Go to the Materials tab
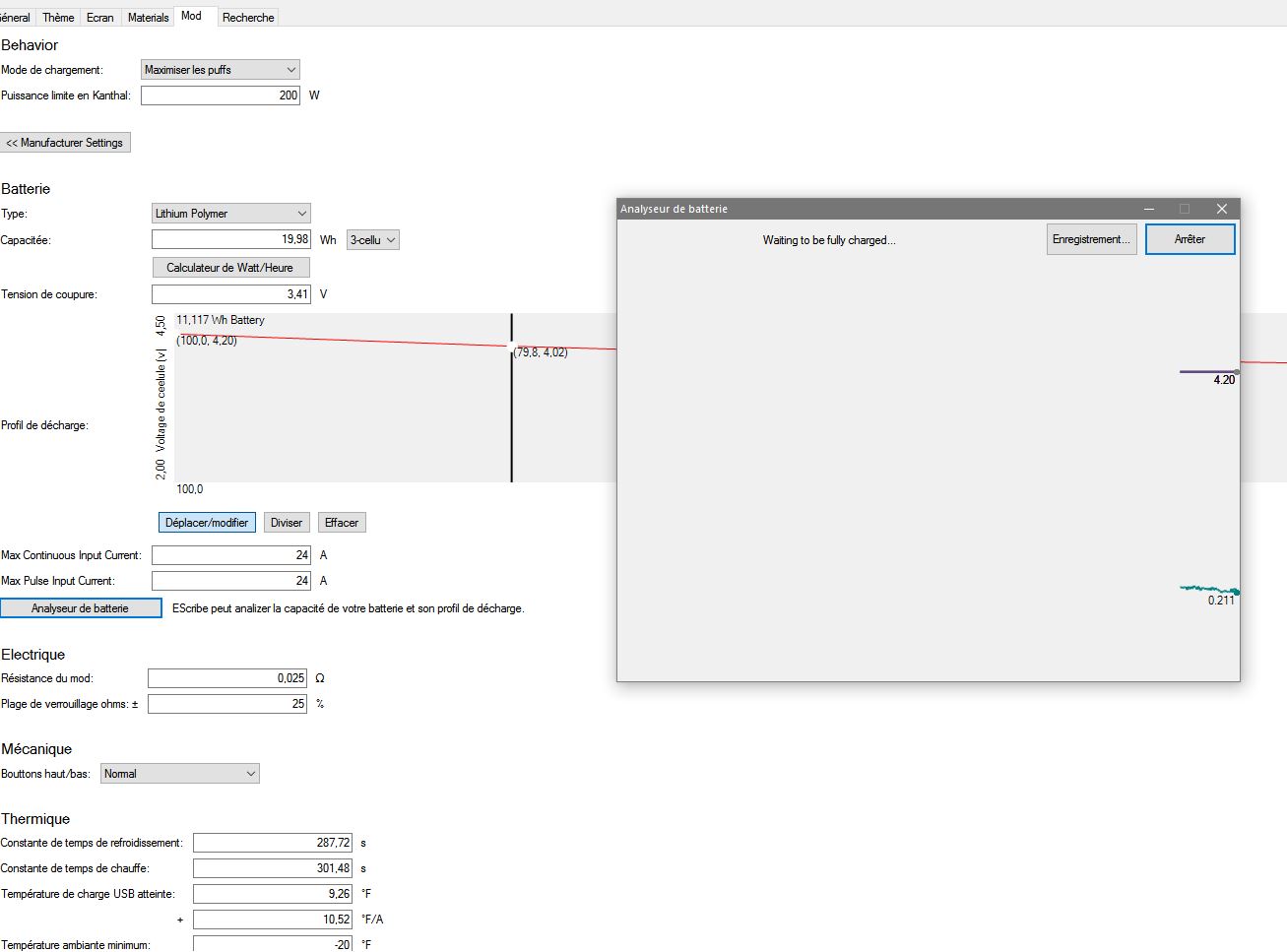This screenshot has width=1287, height=952. [148, 18]
